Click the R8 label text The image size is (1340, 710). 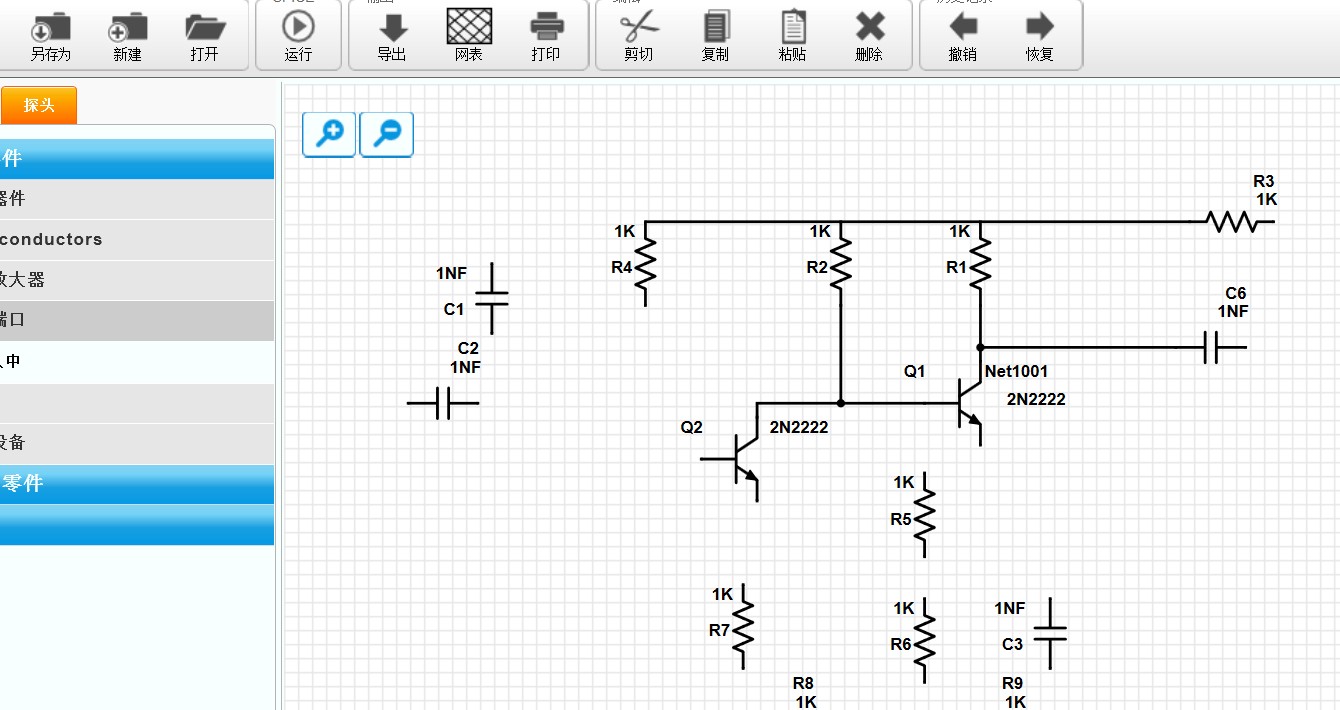click(803, 683)
